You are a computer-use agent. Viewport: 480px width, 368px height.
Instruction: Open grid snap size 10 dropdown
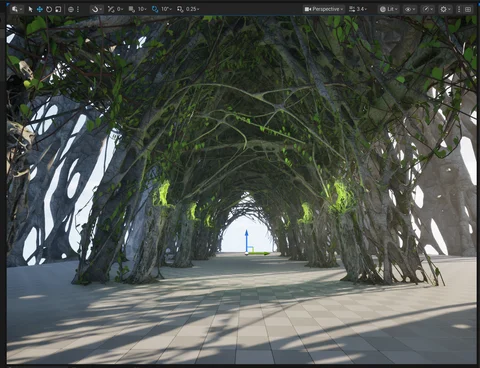point(142,9)
